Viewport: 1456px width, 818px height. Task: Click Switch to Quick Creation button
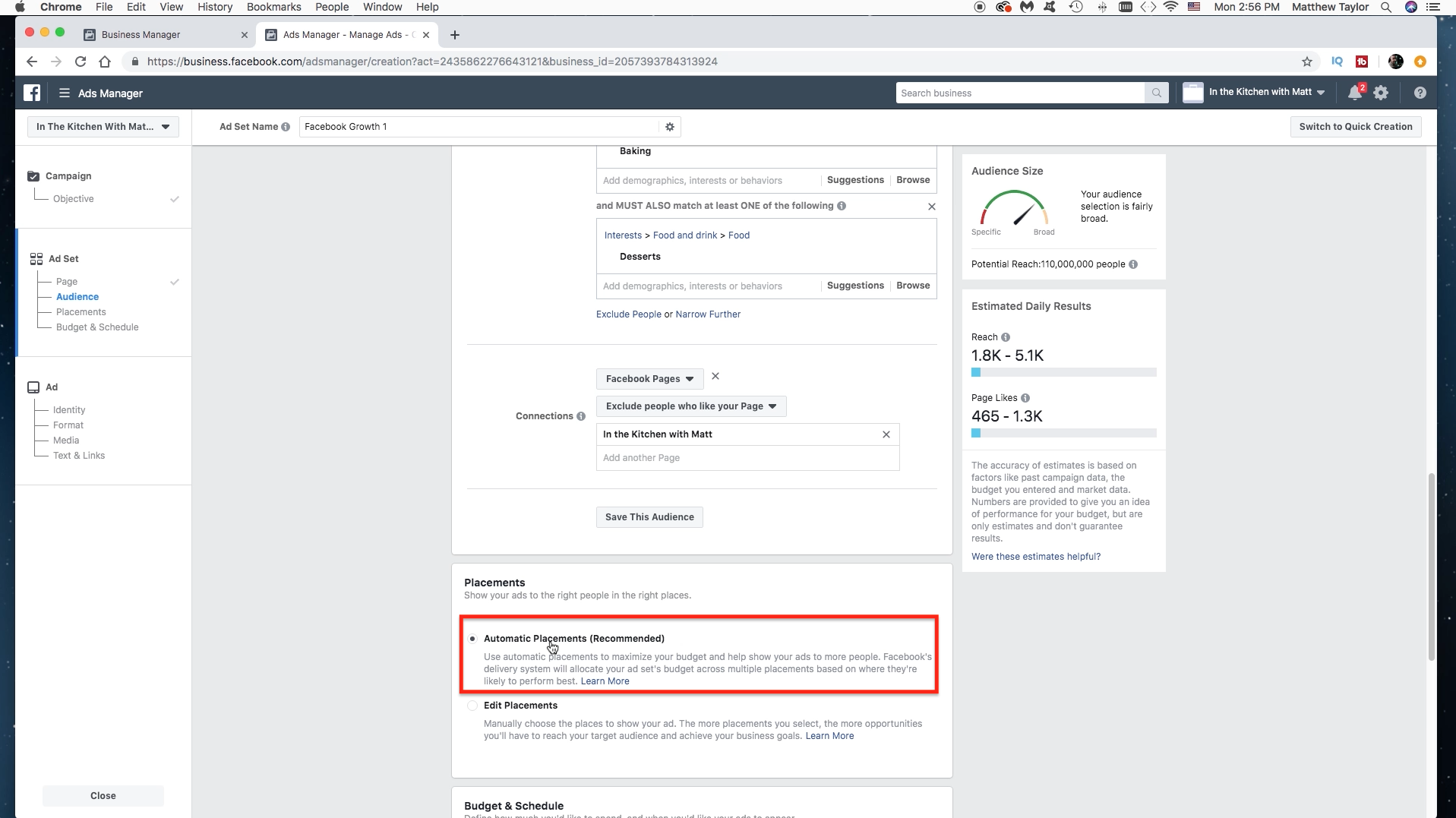point(1356,127)
